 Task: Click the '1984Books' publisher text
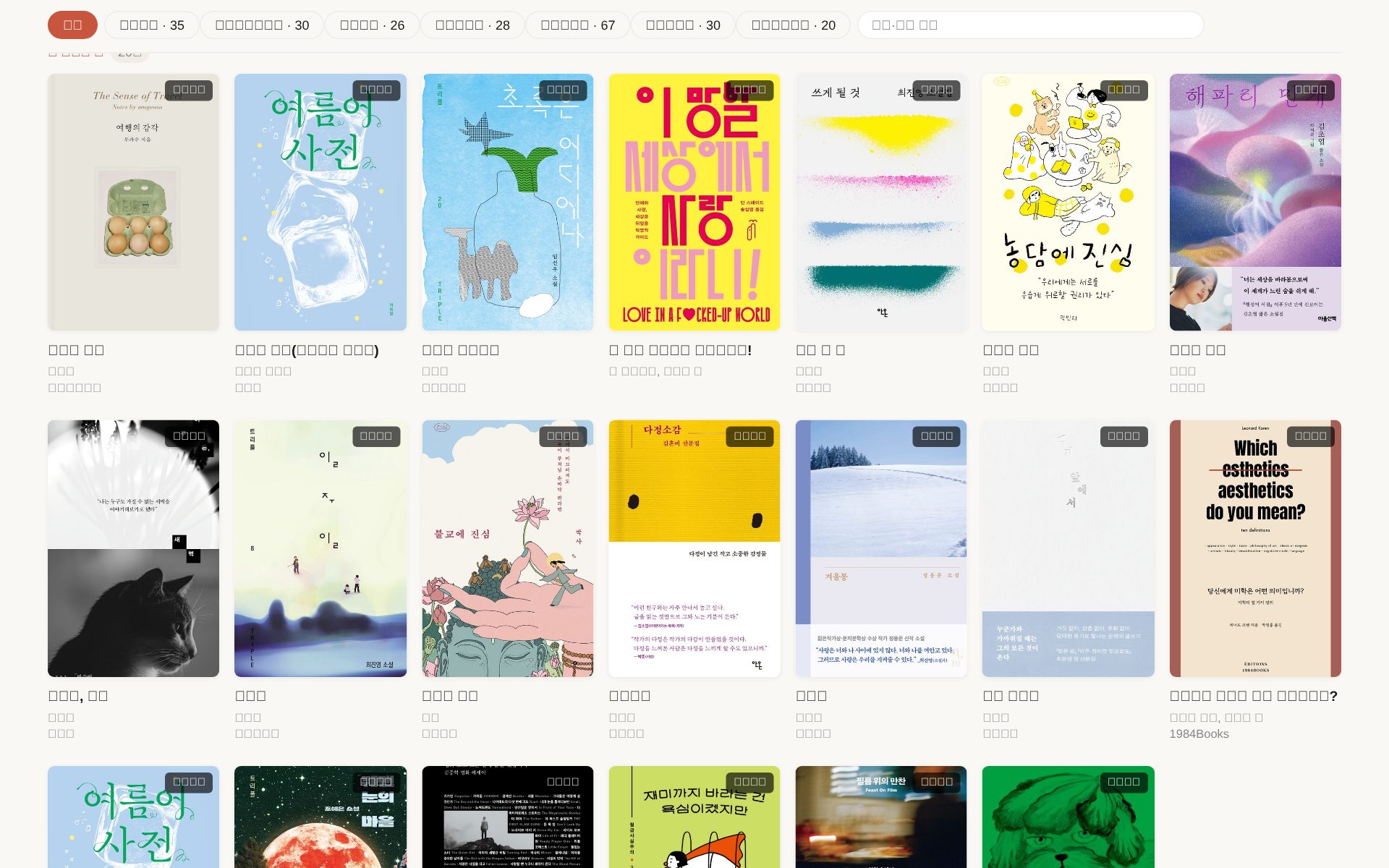coord(1199,733)
